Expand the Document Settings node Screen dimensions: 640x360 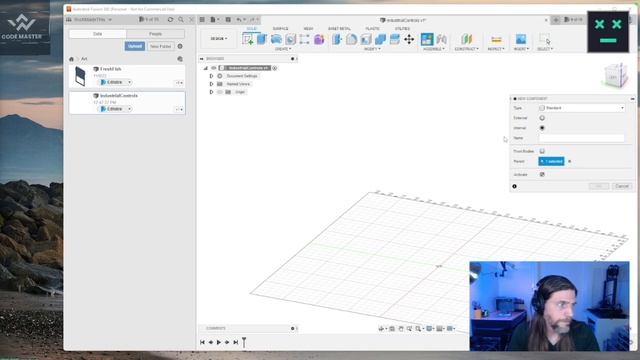(211, 76)
